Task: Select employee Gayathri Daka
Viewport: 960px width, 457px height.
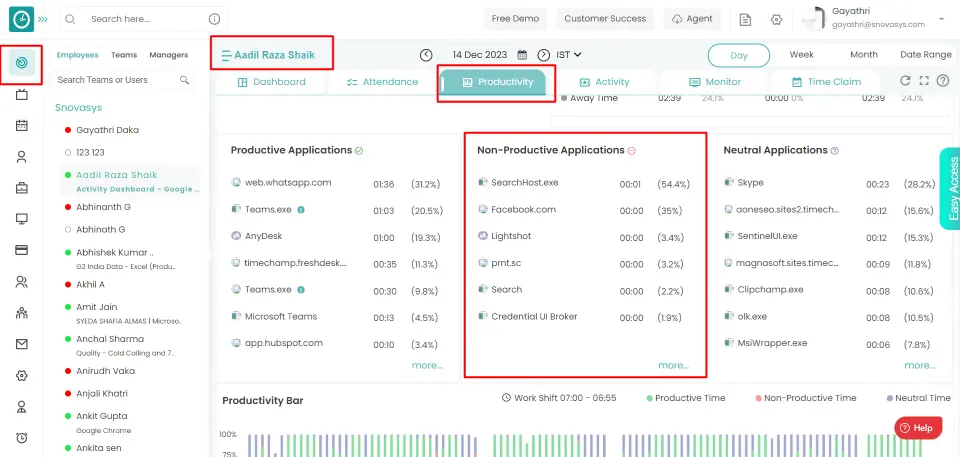Action: [107, 130]
